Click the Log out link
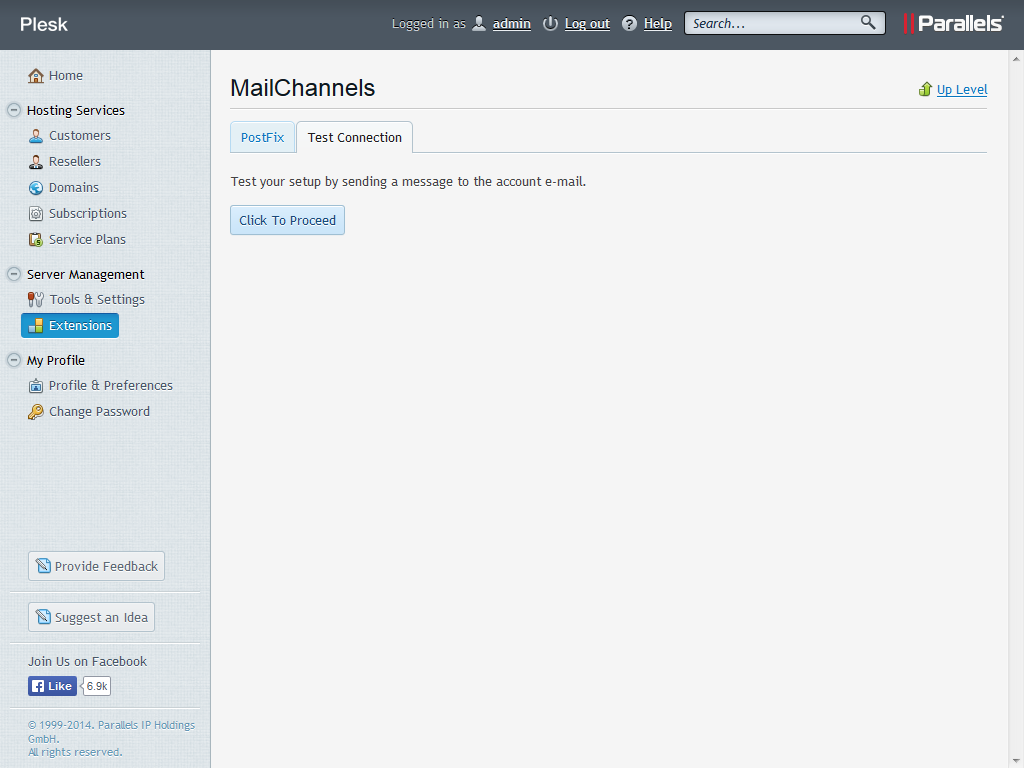Image resolution: width=1024 pixels, height=768 pixels. [x=587, y=24]
